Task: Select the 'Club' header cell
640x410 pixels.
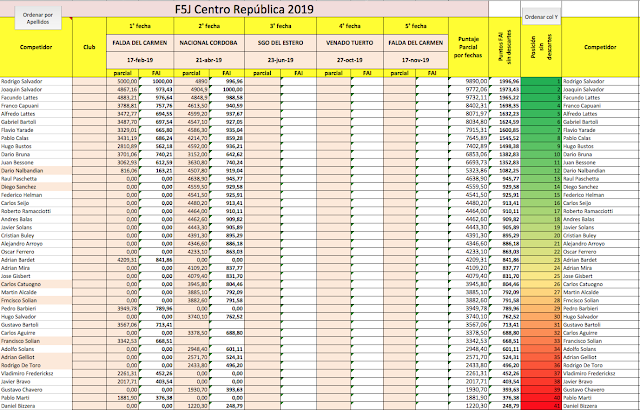Action: 89,47
